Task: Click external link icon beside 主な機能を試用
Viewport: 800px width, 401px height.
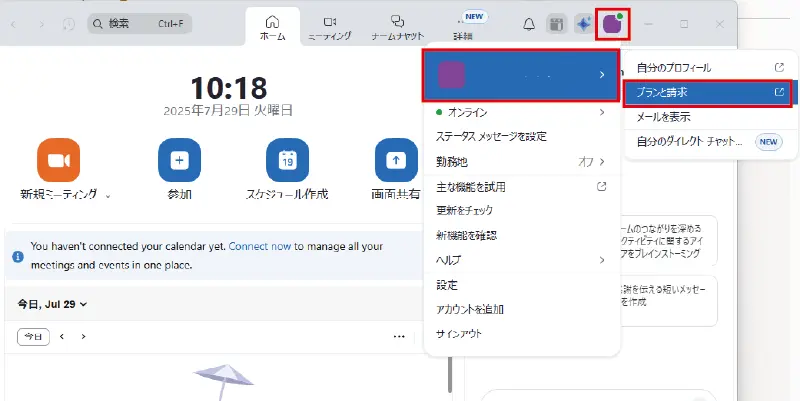Action: click(x=602, y=186)
